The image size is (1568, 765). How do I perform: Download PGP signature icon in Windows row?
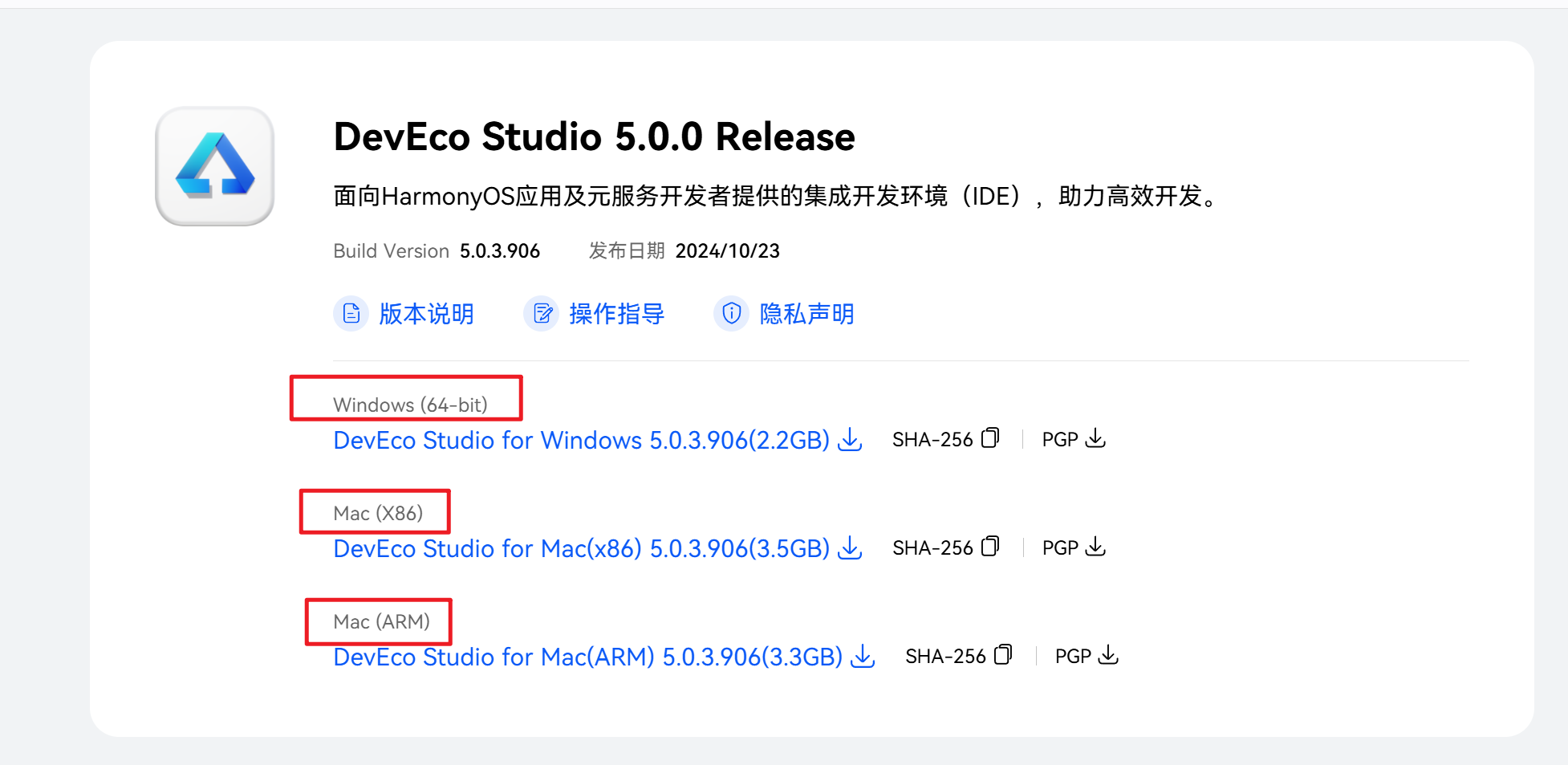(x=1095, y=438)
